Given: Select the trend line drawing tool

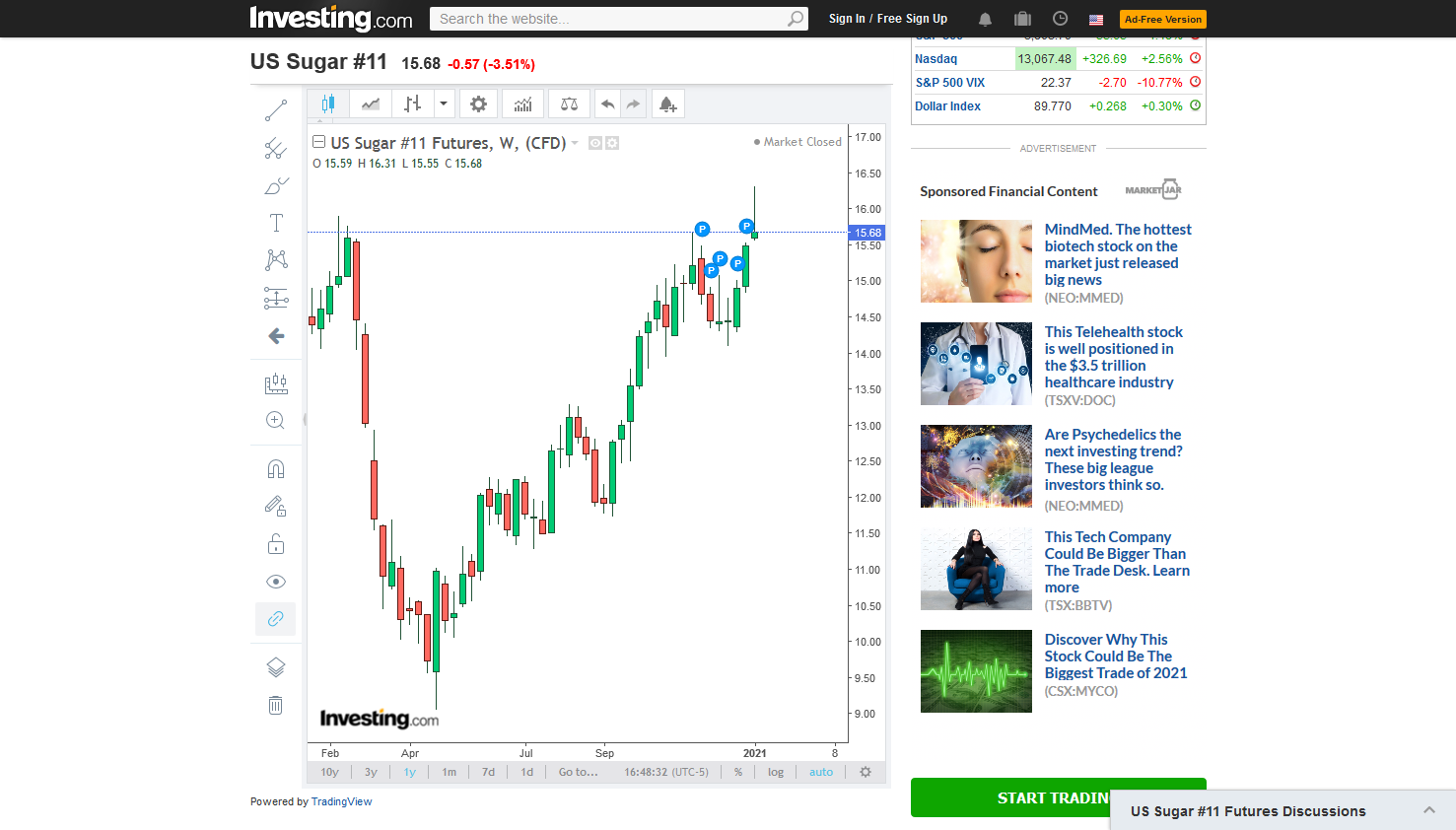Looking at the screenshot, I should click(276, 110).
